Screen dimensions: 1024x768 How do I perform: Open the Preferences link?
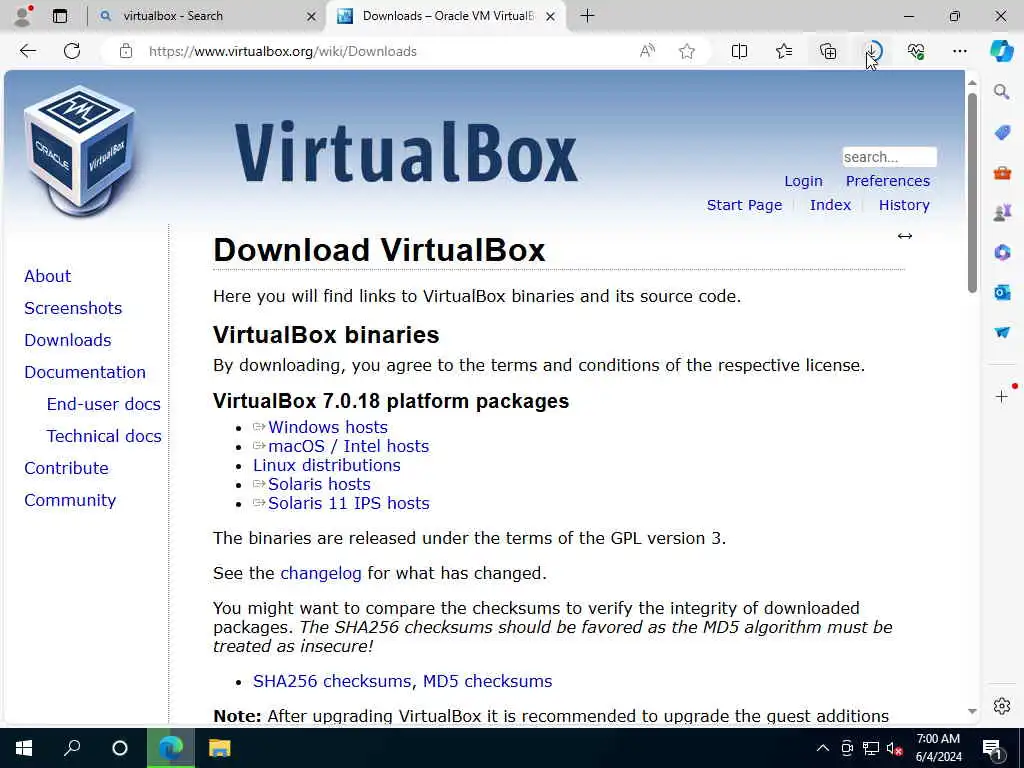pyautogui.click(x=888, y=181)
